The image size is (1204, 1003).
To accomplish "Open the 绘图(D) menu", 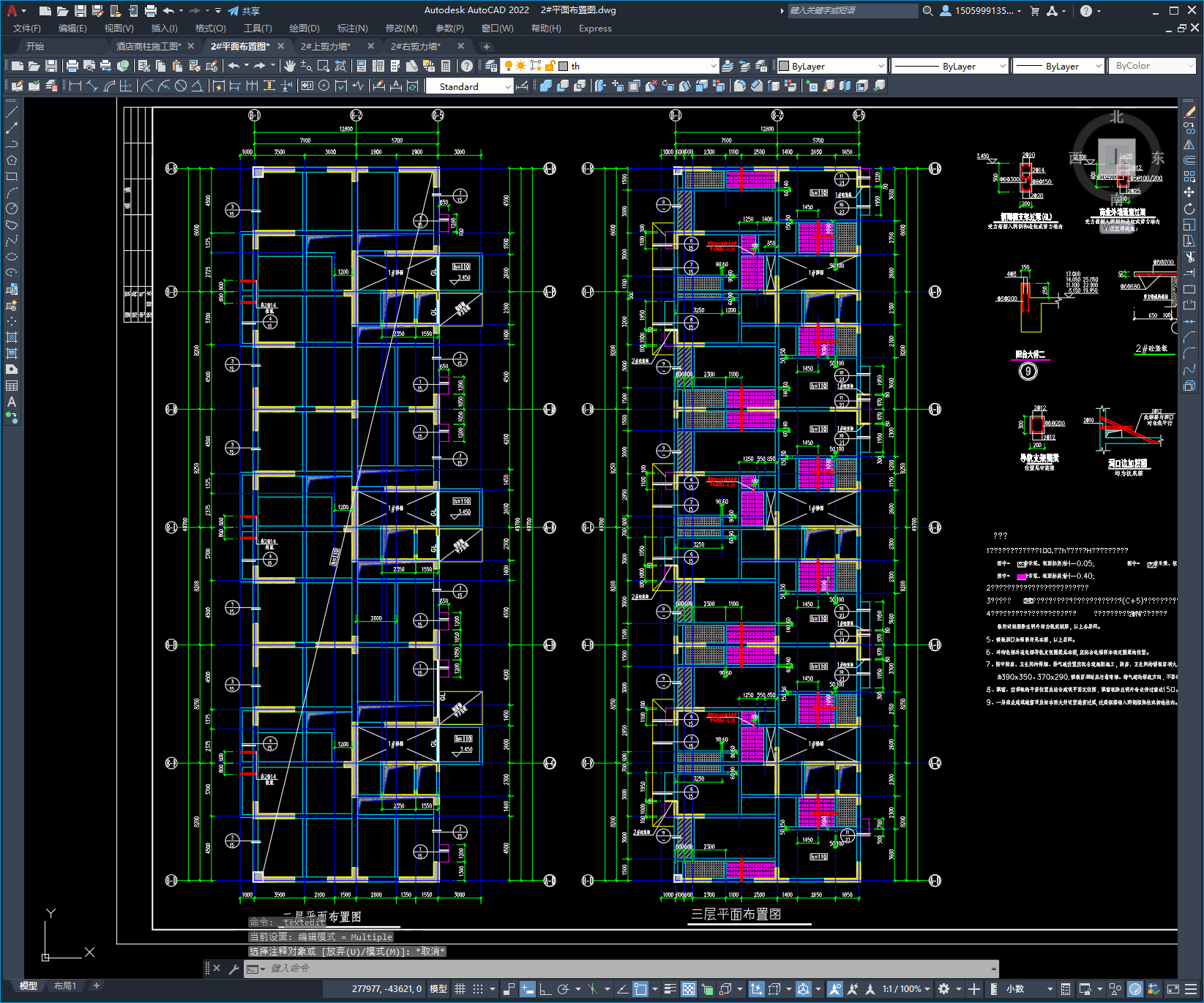I will tap(304, 29).
